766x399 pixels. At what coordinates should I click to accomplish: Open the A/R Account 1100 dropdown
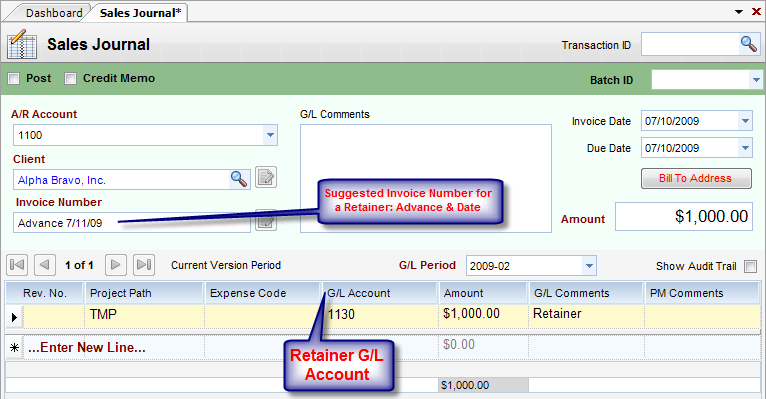[x=270, y=135]
